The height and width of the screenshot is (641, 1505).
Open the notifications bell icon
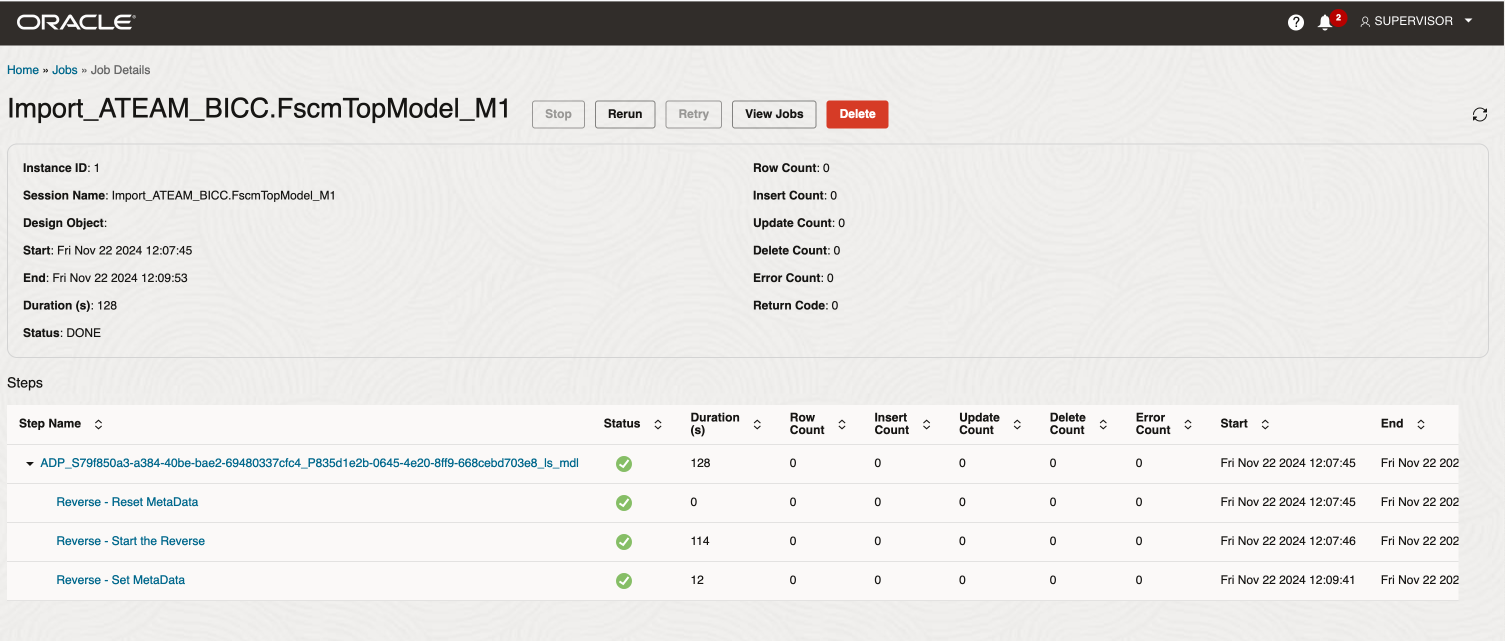click(1325, 22)
